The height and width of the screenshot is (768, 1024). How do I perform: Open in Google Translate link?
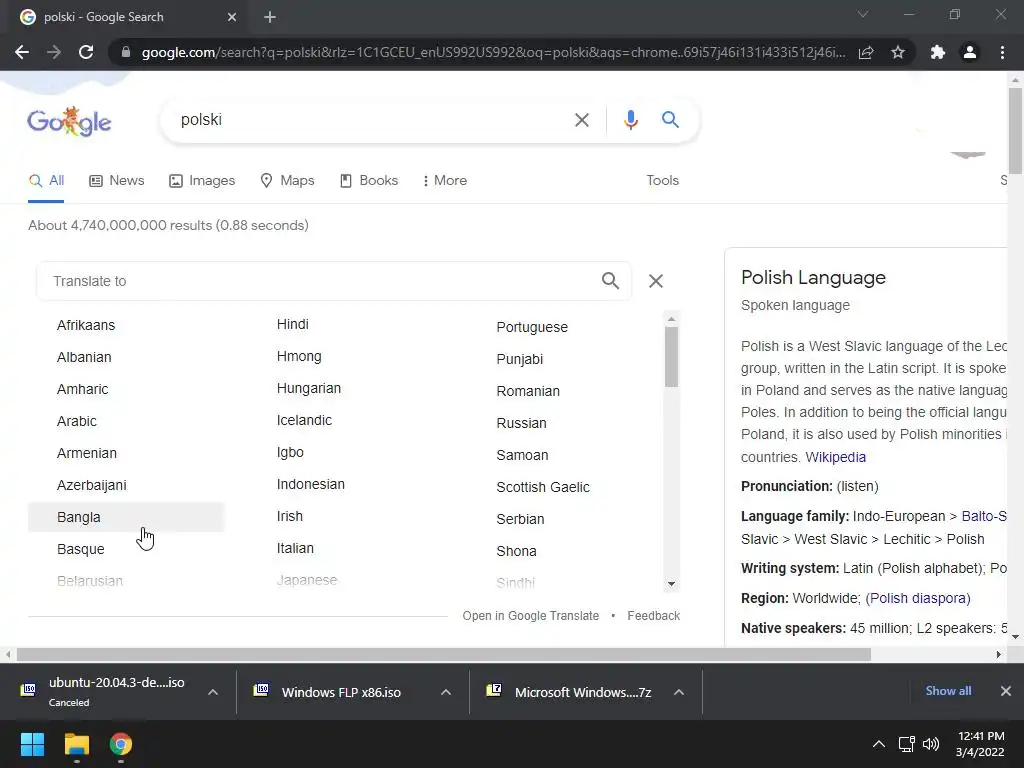tap(530, 616)
